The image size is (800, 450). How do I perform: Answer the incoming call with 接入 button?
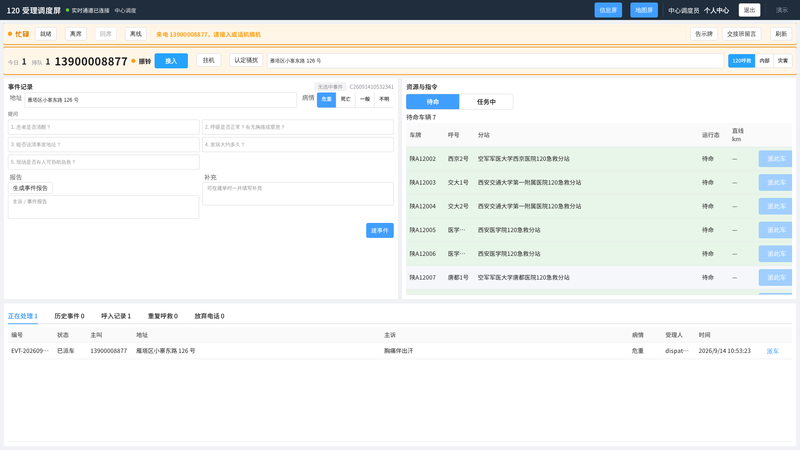coord(171,61)
